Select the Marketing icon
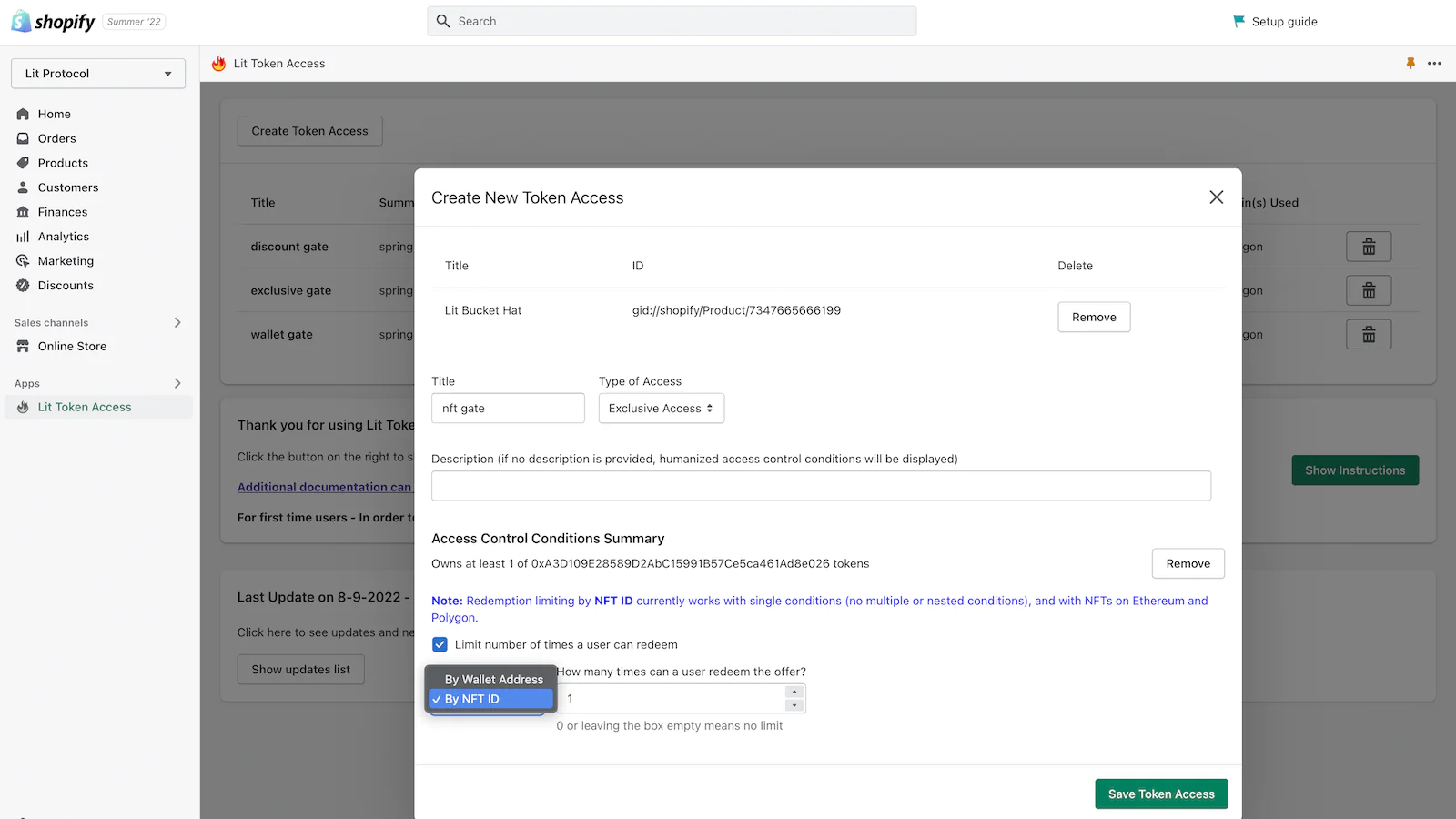The image size is (1456, 819). 23,260
